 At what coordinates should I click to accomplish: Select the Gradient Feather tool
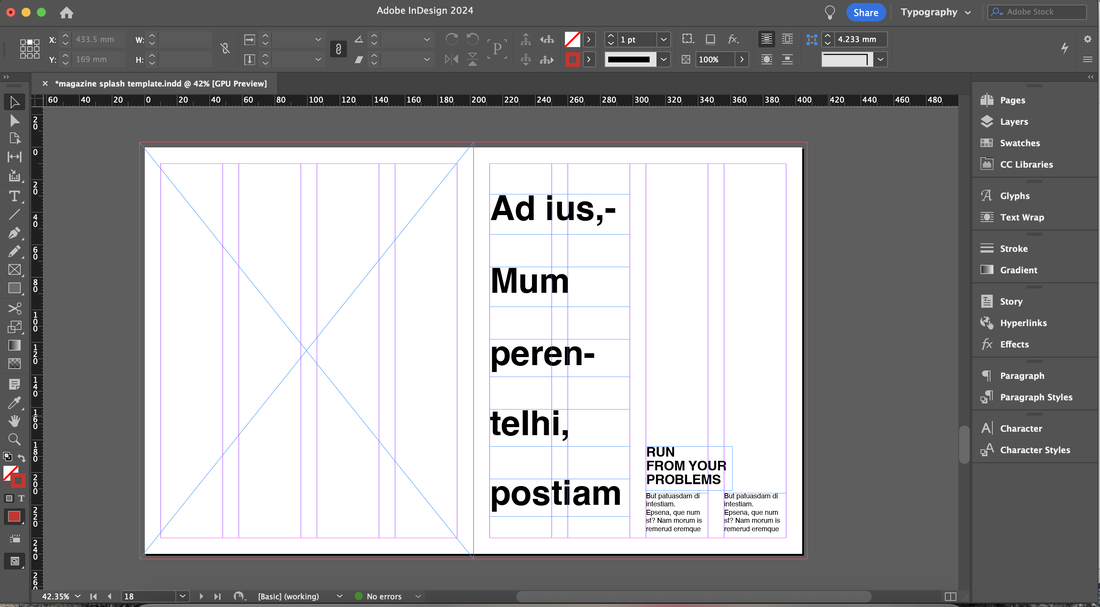(14, 363)
